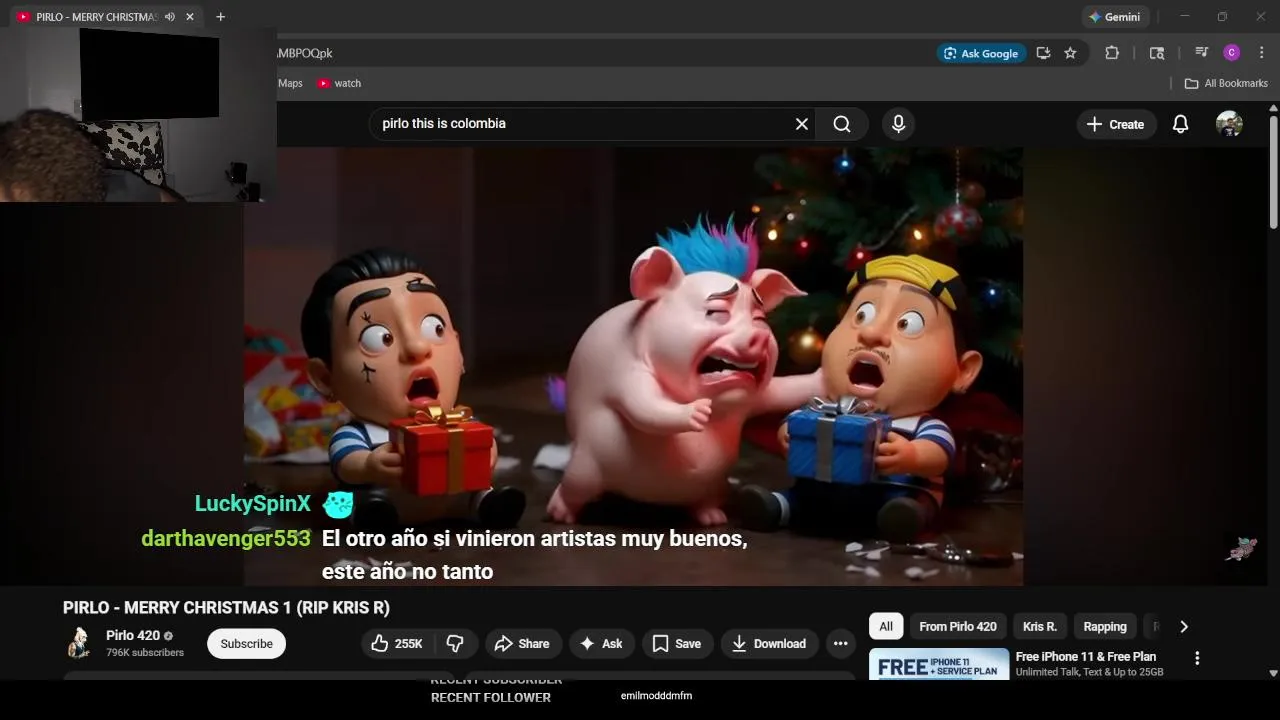Click the address bar URL text
1280x720 pixels.
click(x=305, y=53)
